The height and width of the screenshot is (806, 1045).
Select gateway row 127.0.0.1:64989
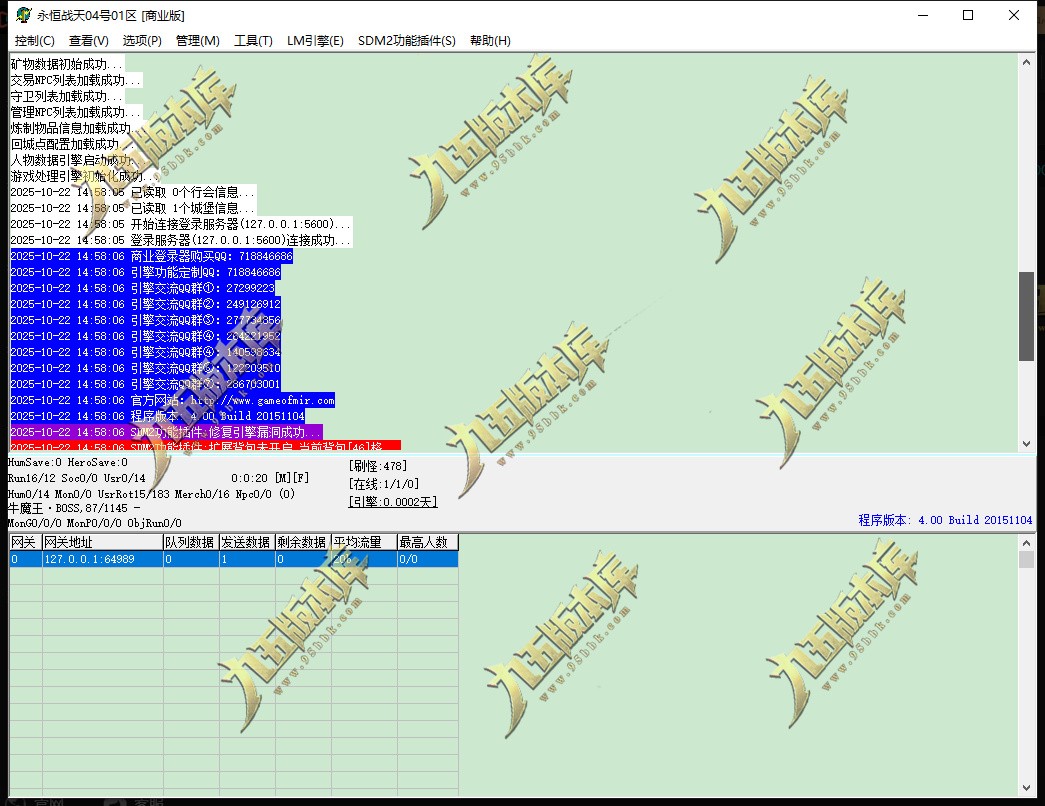point(234,559)
